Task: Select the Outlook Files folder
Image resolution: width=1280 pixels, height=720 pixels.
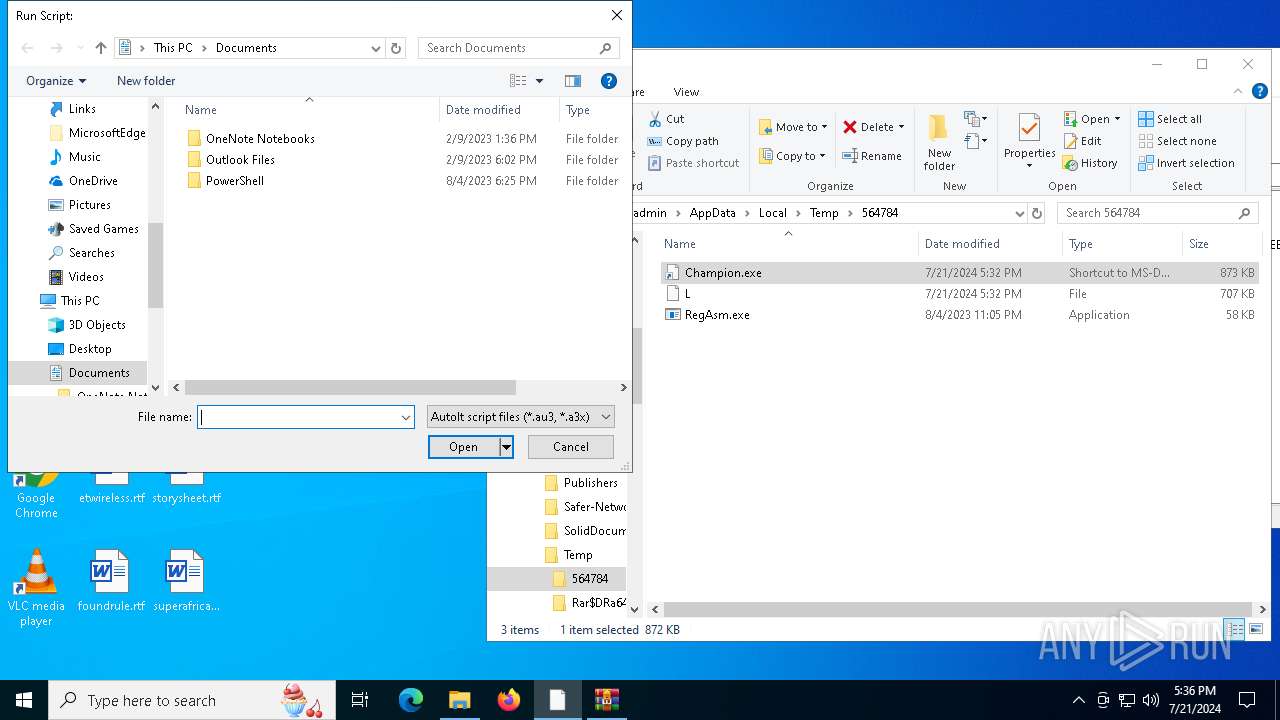Action: (240, 160)
